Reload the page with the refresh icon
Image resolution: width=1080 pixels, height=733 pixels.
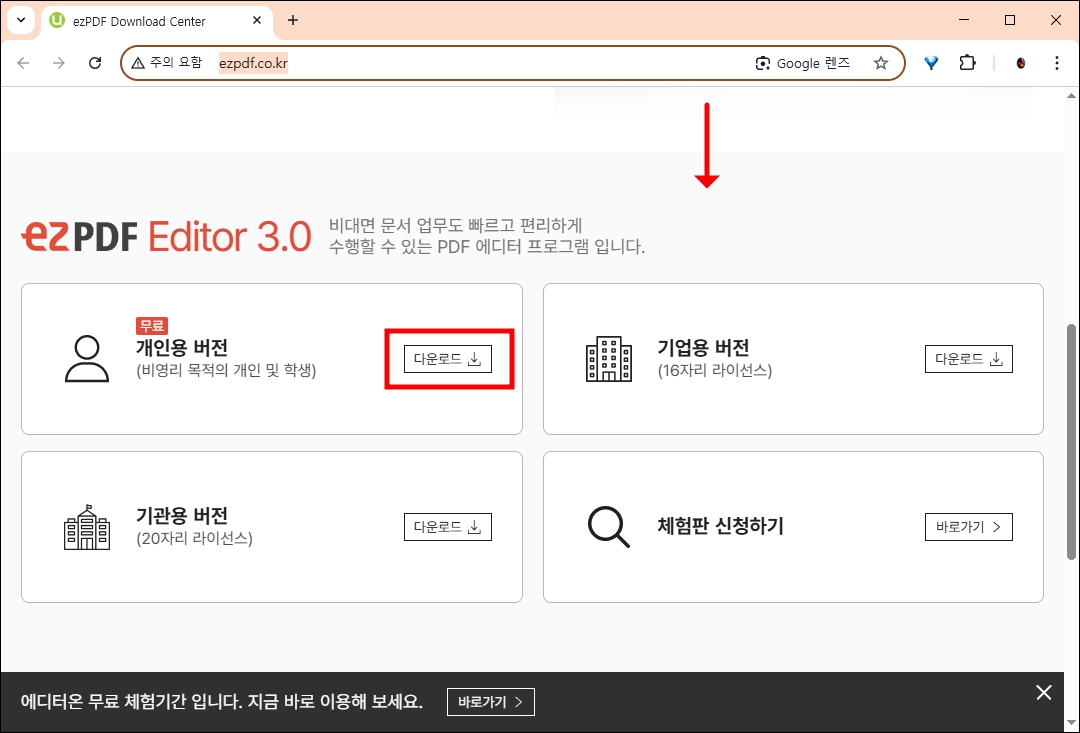click(95, 62)
